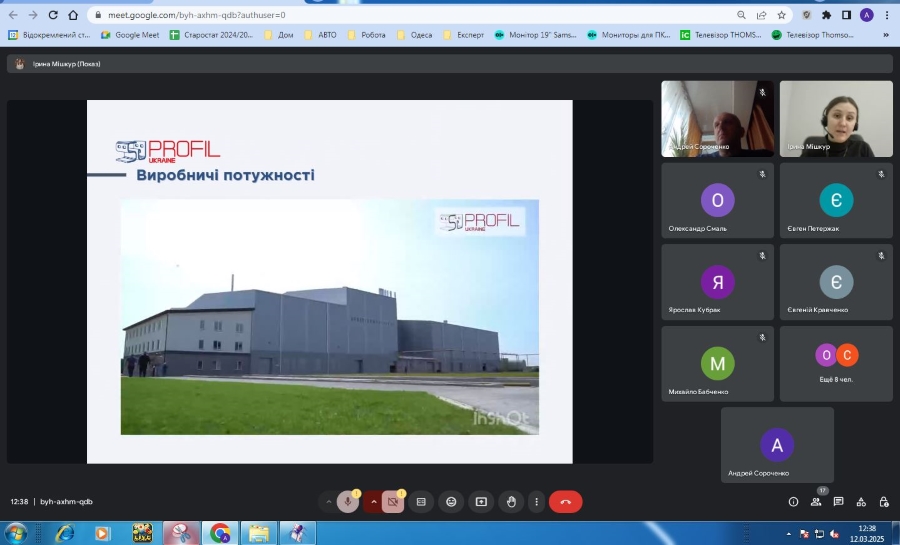Open more options three-dot menu

pyautogui.click(x=537, y=502)
